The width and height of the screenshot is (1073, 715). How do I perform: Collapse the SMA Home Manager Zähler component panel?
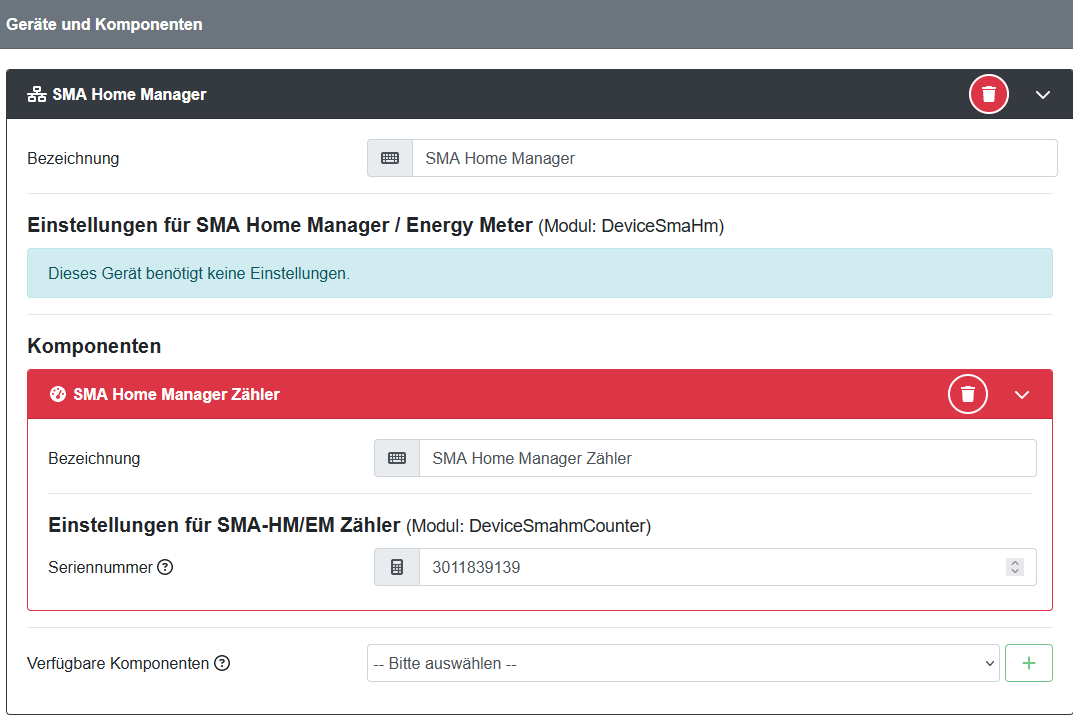pyautogui.click(x=1022, y=395)
